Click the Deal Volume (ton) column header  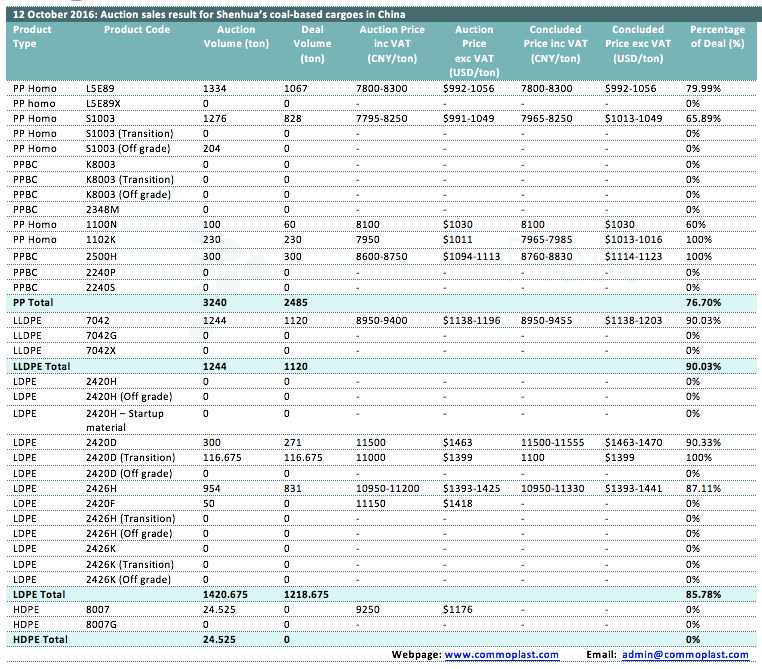pyautogui.click(x=312, y=44)
